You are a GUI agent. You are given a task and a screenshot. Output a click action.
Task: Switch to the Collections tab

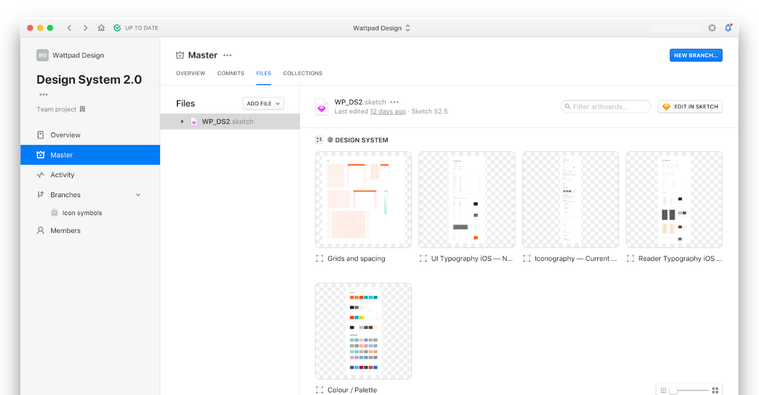click(303, 74)
